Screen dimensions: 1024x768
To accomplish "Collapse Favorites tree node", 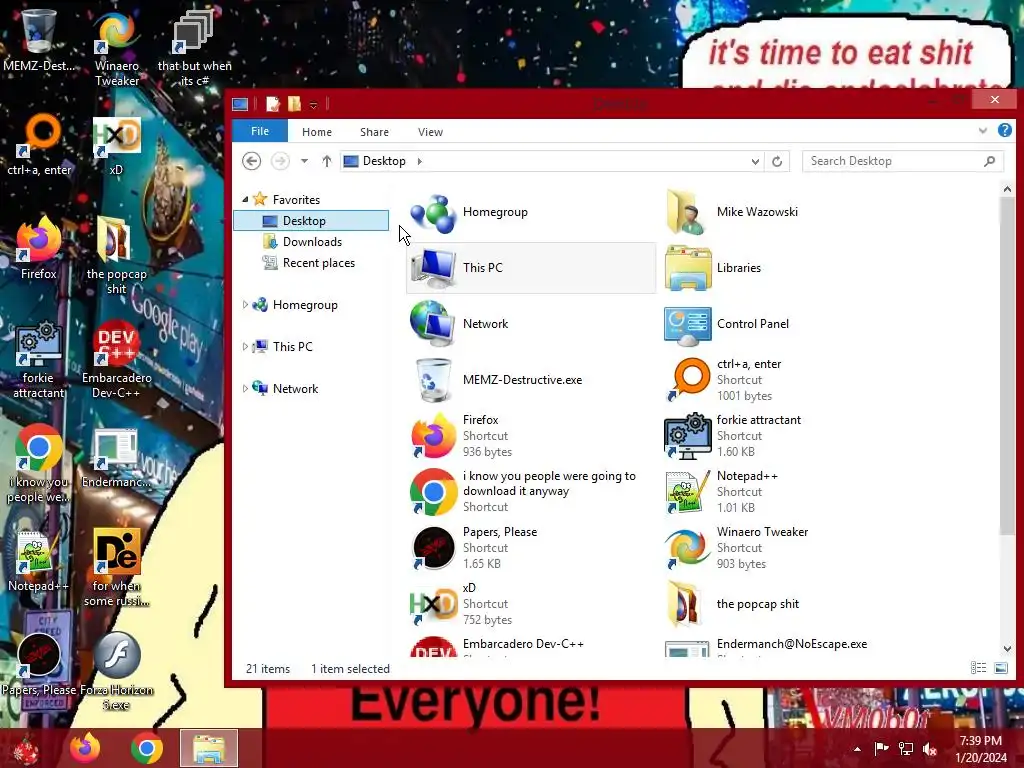I will (246, 200).
